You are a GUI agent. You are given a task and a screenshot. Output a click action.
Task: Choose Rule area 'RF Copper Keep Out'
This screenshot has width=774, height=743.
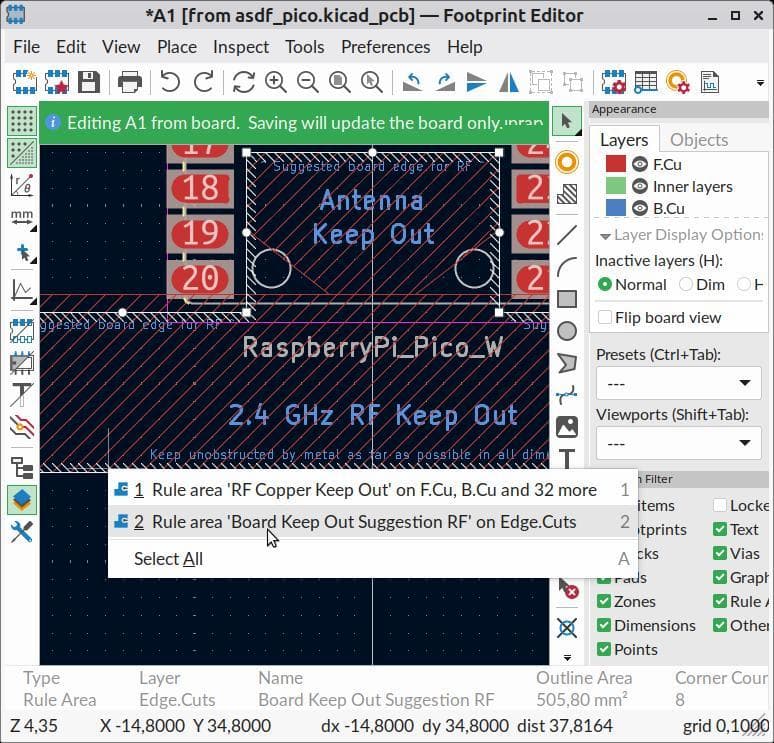point(371,490)
